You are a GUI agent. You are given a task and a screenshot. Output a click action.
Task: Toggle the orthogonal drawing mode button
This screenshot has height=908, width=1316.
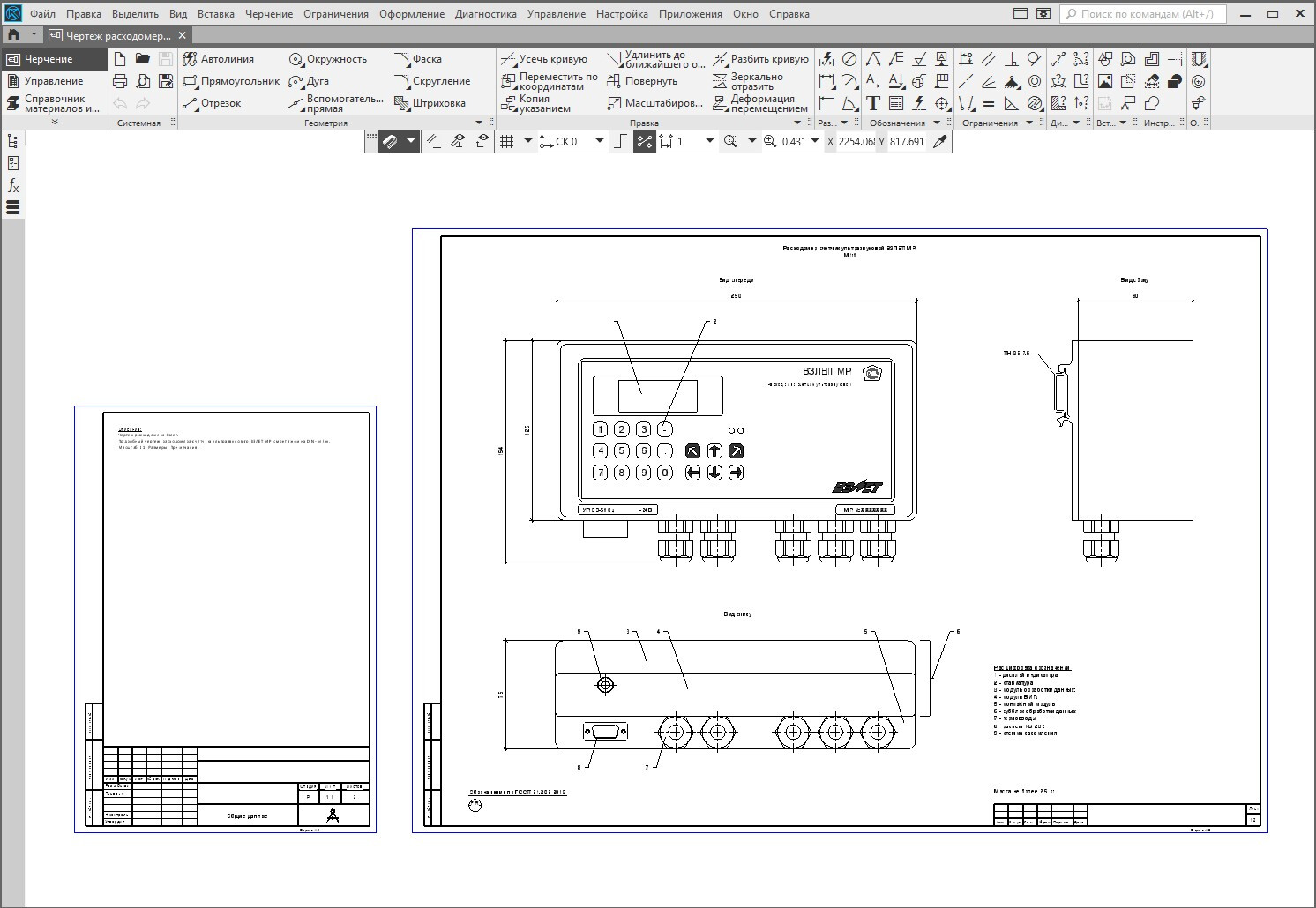pos(621,141)
